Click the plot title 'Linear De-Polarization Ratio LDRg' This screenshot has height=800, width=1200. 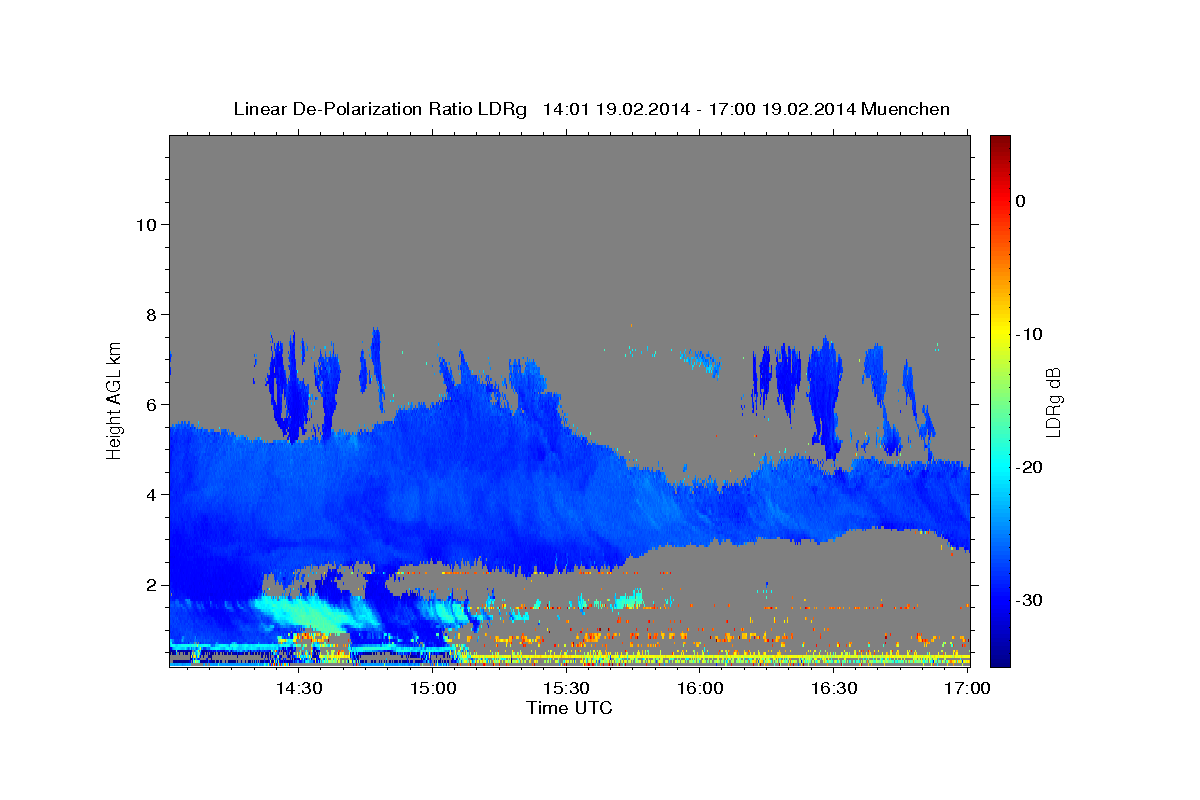tap(380, 109)
